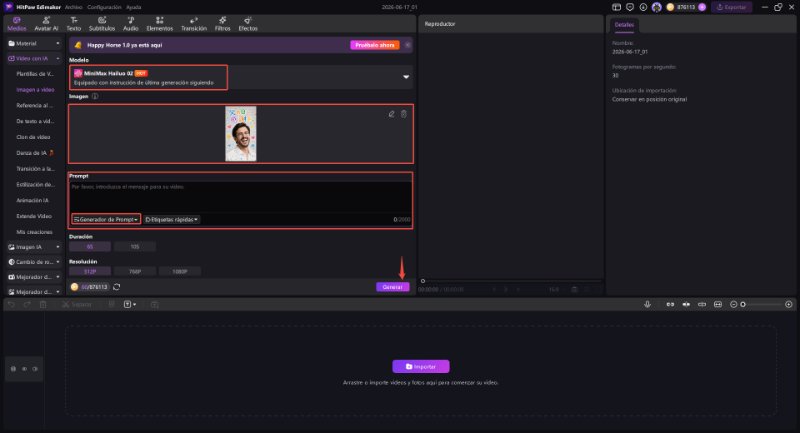Image resolution: width=800 pixels, height=433 pixels.
Task: Select the 10S duration option
Action: point(135,247)
